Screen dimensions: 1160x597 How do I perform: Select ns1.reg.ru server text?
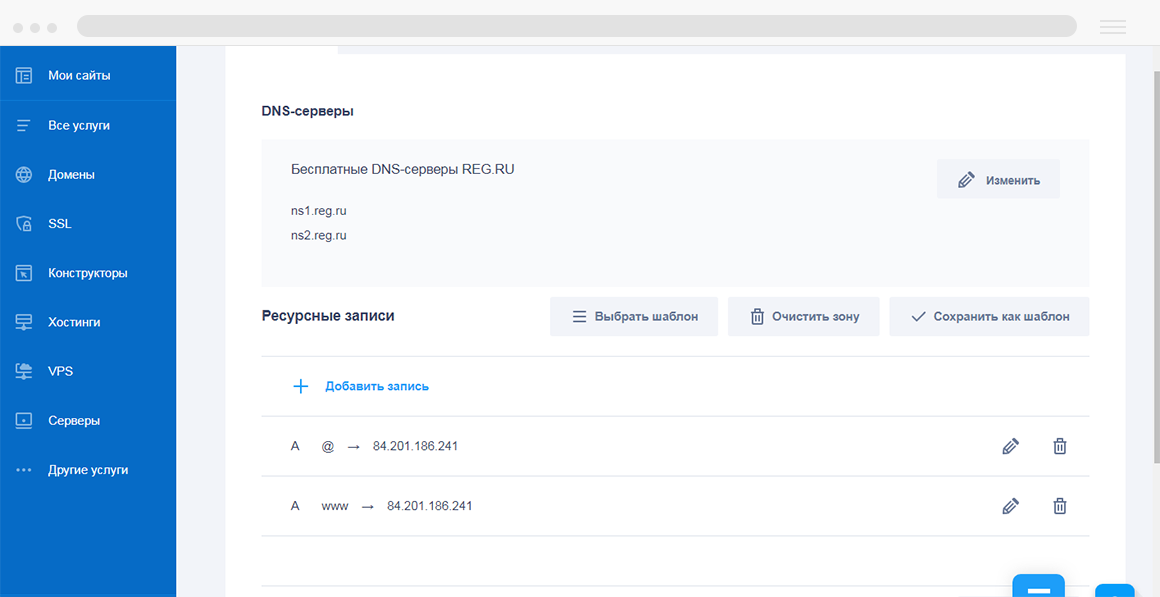319,211
